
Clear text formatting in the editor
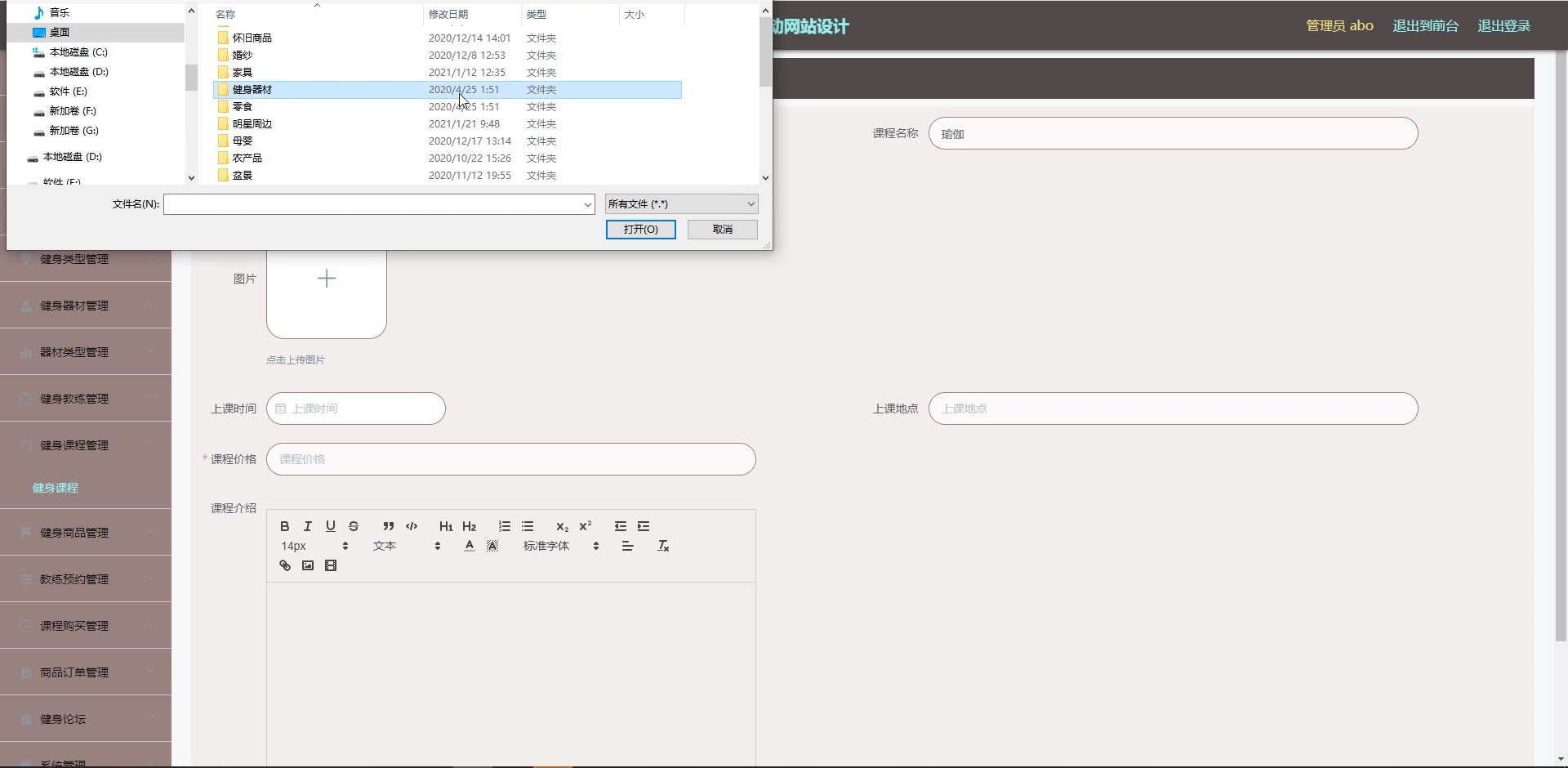(663, 546)
